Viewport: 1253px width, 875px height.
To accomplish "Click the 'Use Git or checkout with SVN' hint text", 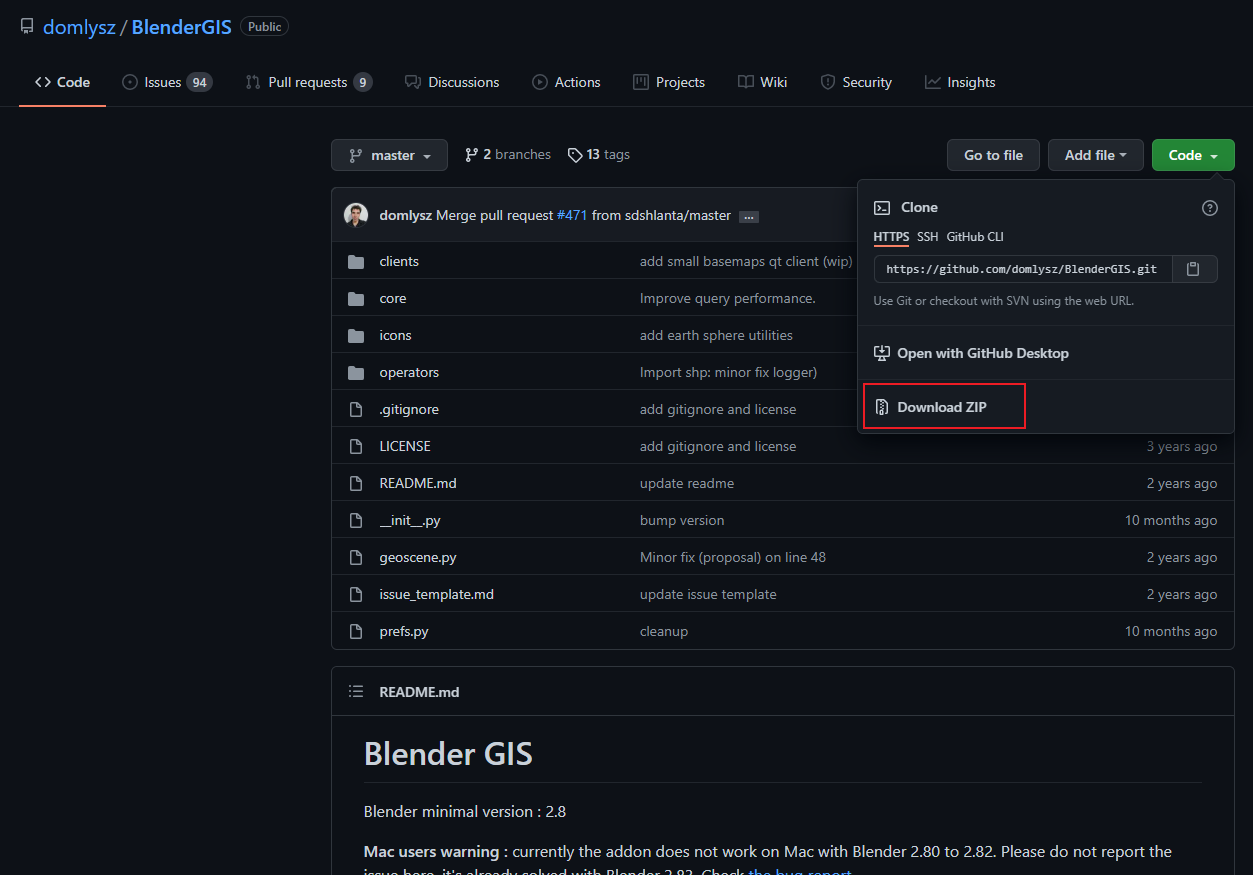I will tap(1003, 301).
